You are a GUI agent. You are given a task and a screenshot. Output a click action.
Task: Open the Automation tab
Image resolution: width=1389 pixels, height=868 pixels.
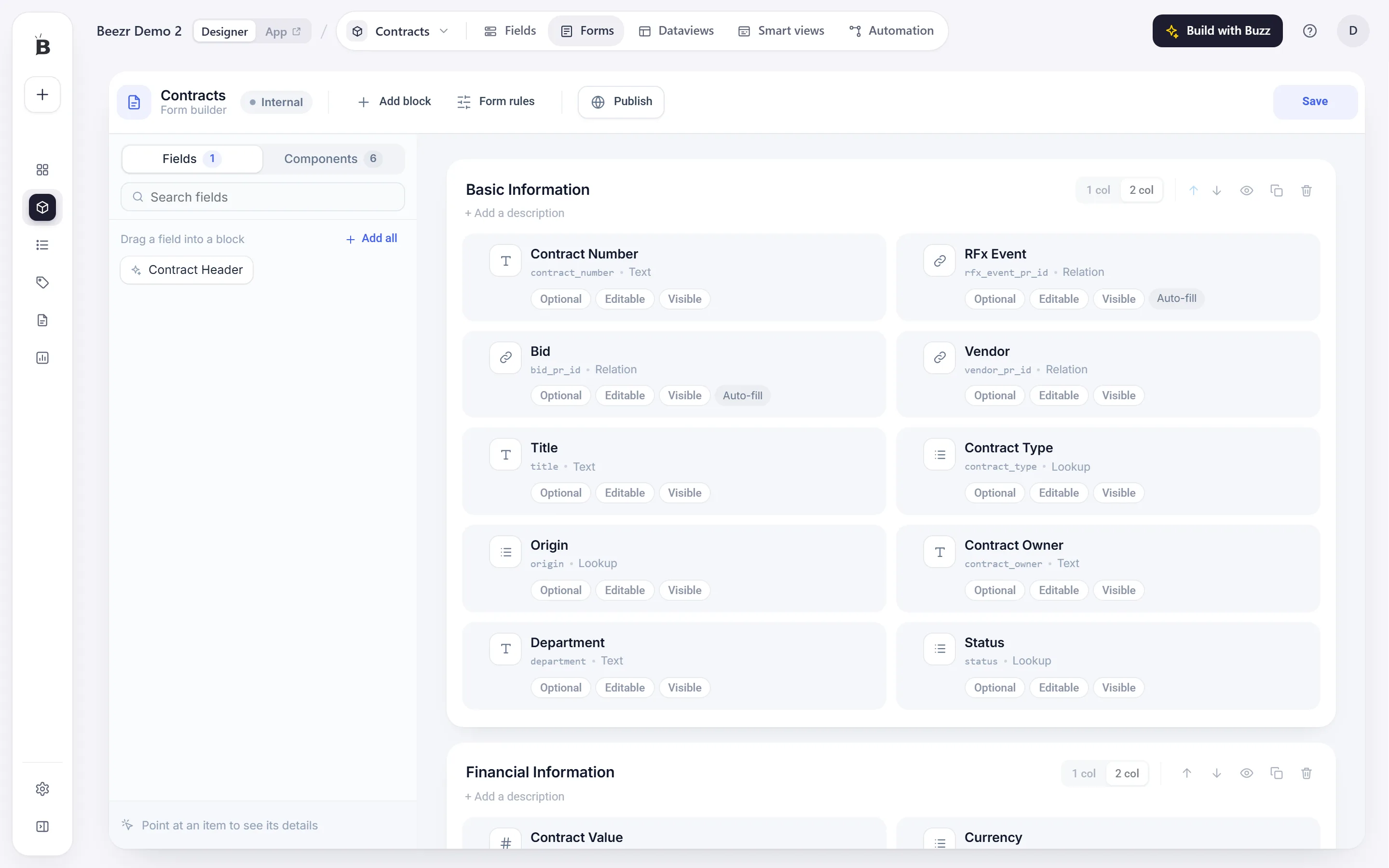(x=891, y=31)
